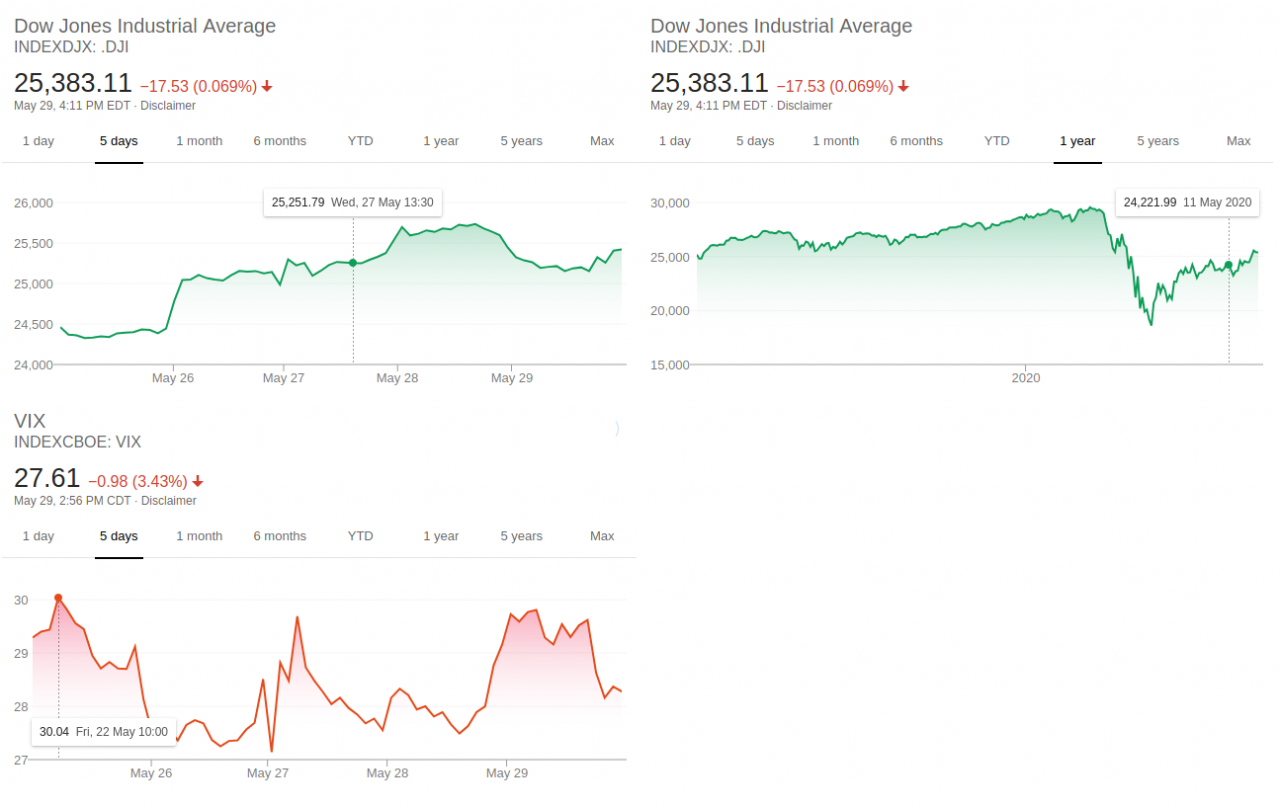Click orange VIX data point at 22 May
1280x808 pixels.
pos(58,598)
